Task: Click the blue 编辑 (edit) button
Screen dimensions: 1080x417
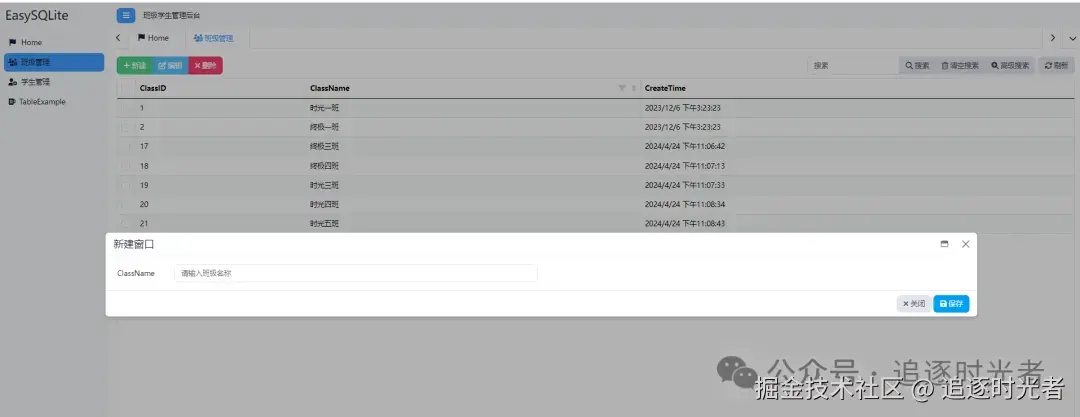Action: tap(170, 65)
